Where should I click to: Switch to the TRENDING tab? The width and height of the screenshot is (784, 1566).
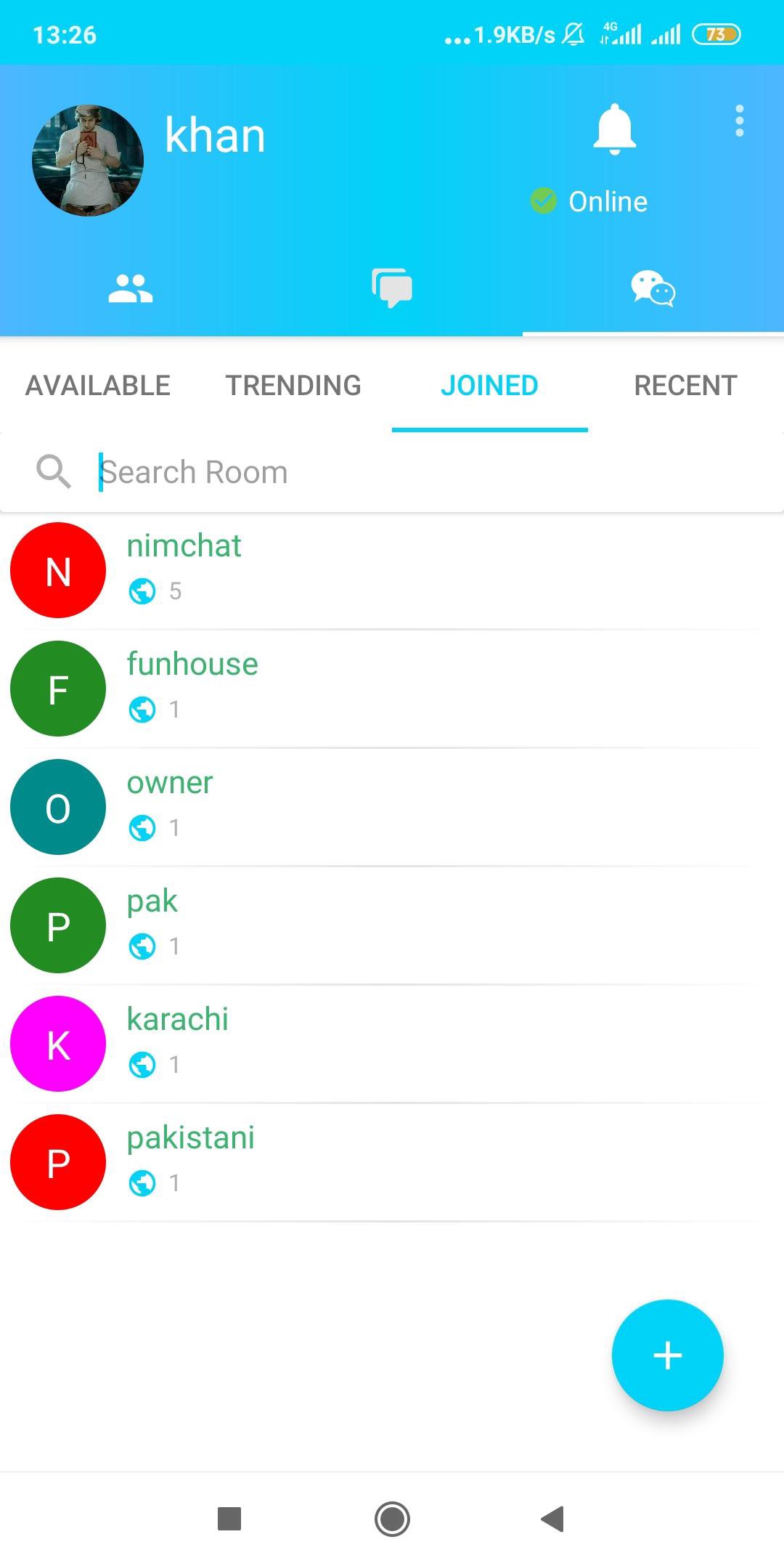[x=293, y=386]
